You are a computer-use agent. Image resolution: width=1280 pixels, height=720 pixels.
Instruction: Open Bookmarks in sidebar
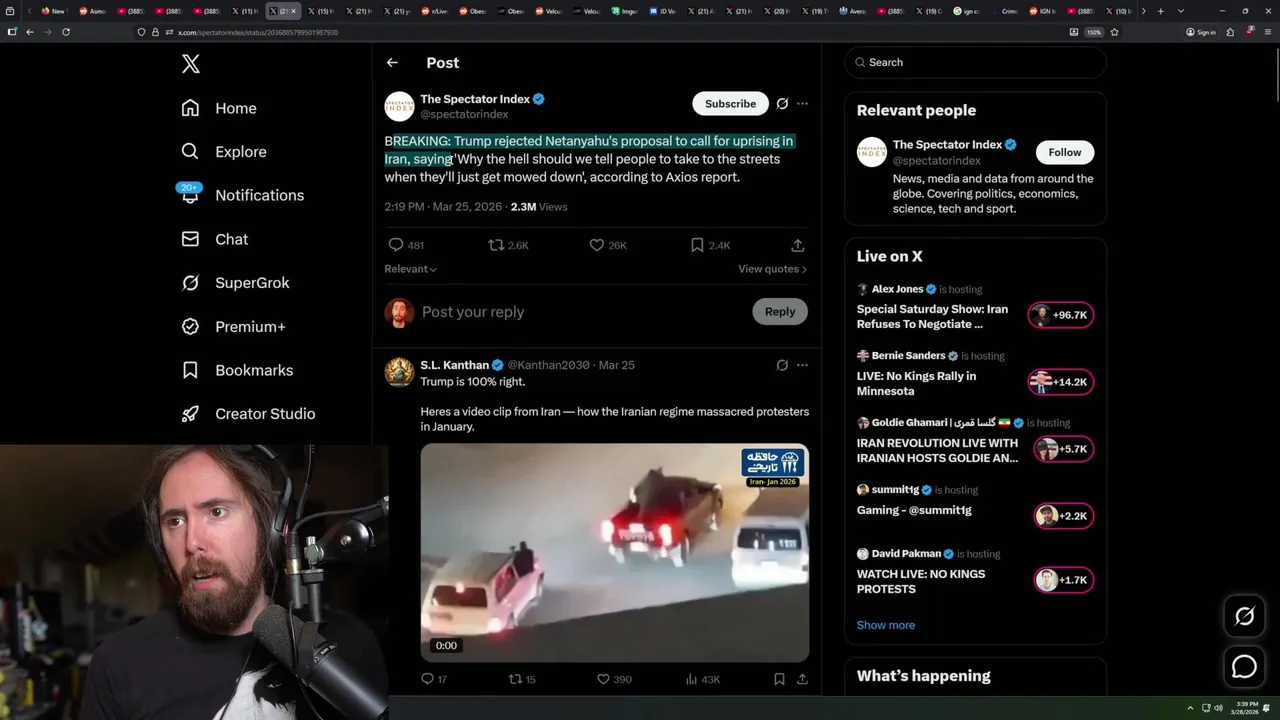(237, 370)
